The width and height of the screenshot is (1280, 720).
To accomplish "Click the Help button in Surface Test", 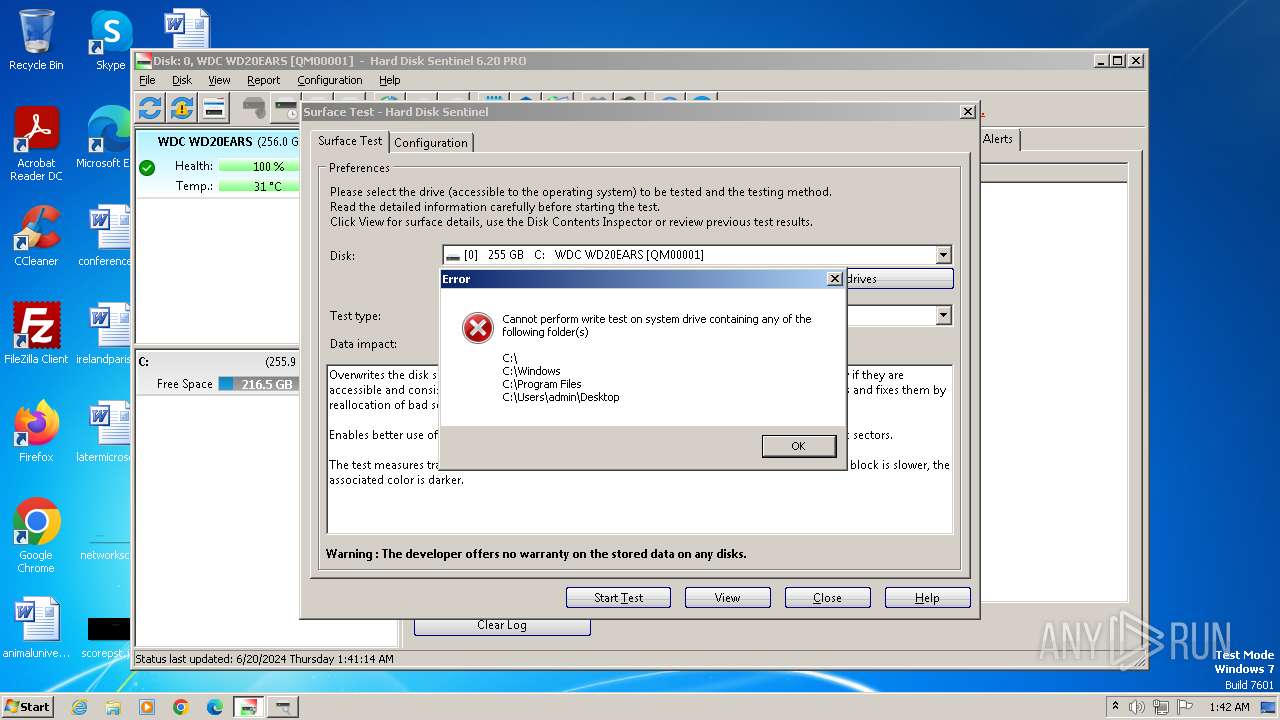I will tap(927, 598).
